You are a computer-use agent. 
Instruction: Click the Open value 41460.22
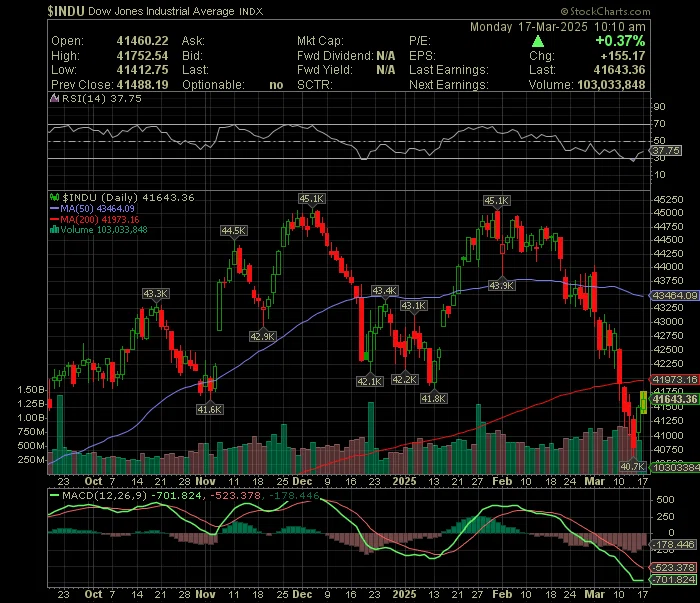coord(142,41)
